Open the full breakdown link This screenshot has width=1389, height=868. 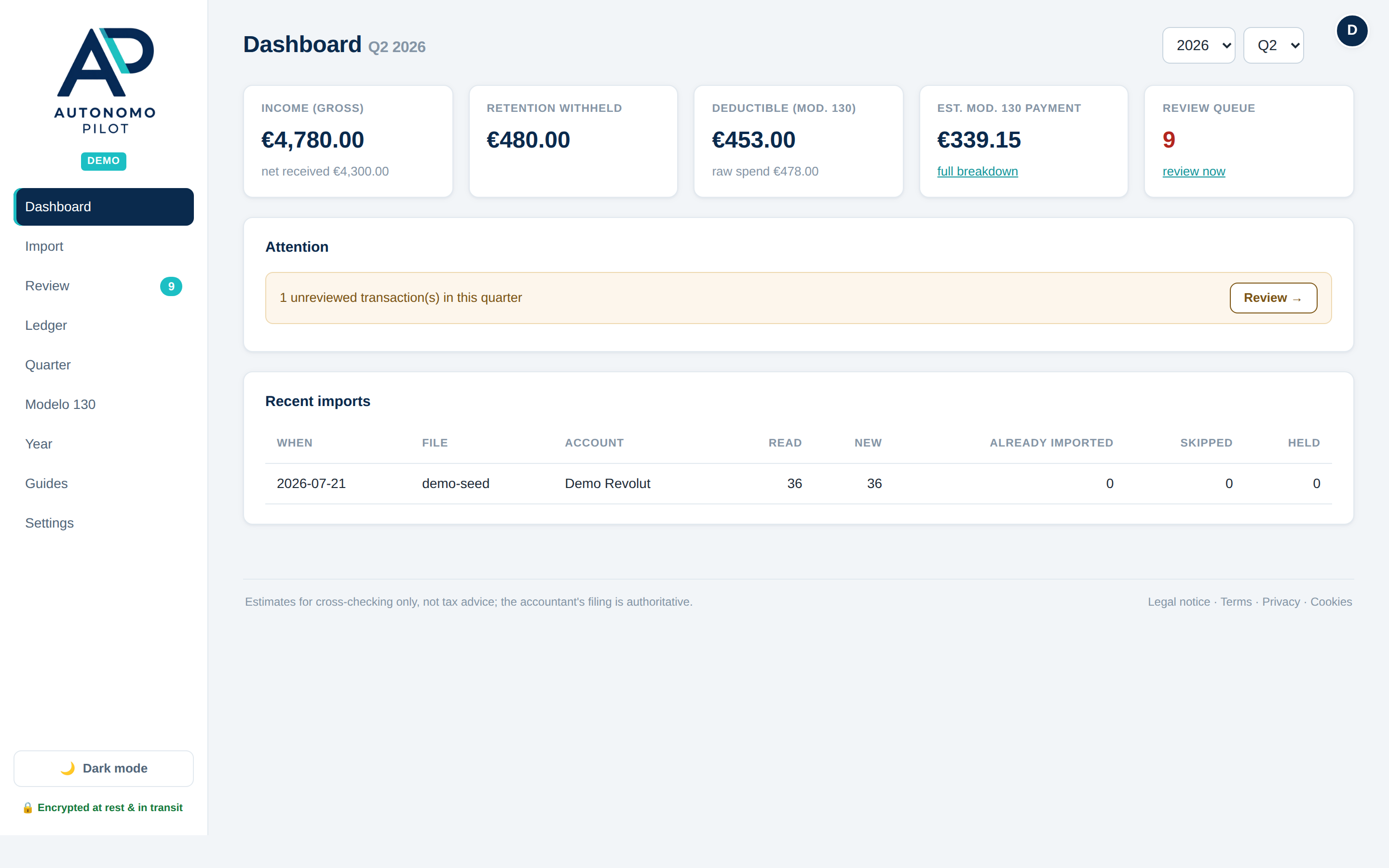[978, 172]
